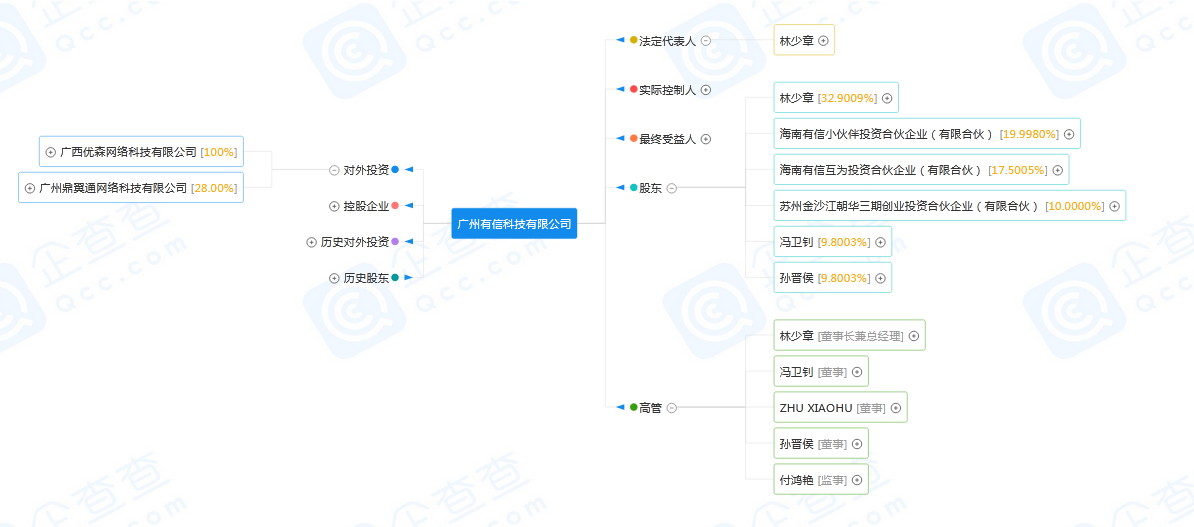The height and width of the screenshot is (527, 1194).
Task: Select 法定代表人 category label
Action: 668,40
